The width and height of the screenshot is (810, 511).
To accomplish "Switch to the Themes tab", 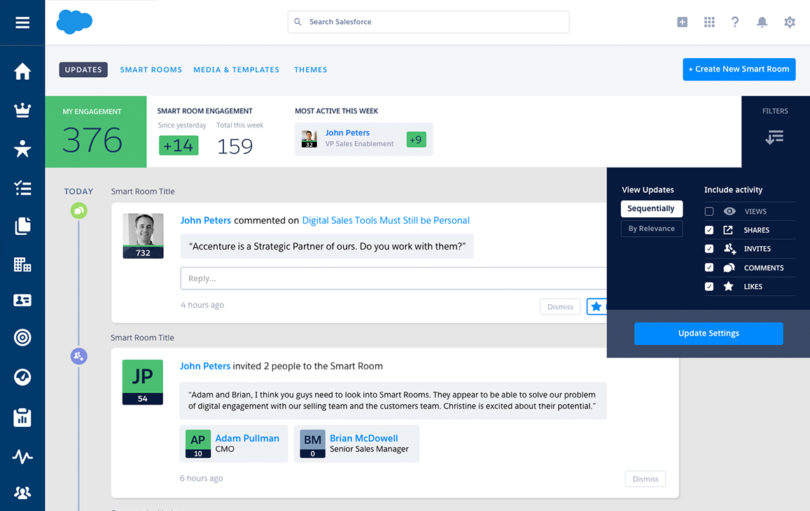I will pos(310,70).
